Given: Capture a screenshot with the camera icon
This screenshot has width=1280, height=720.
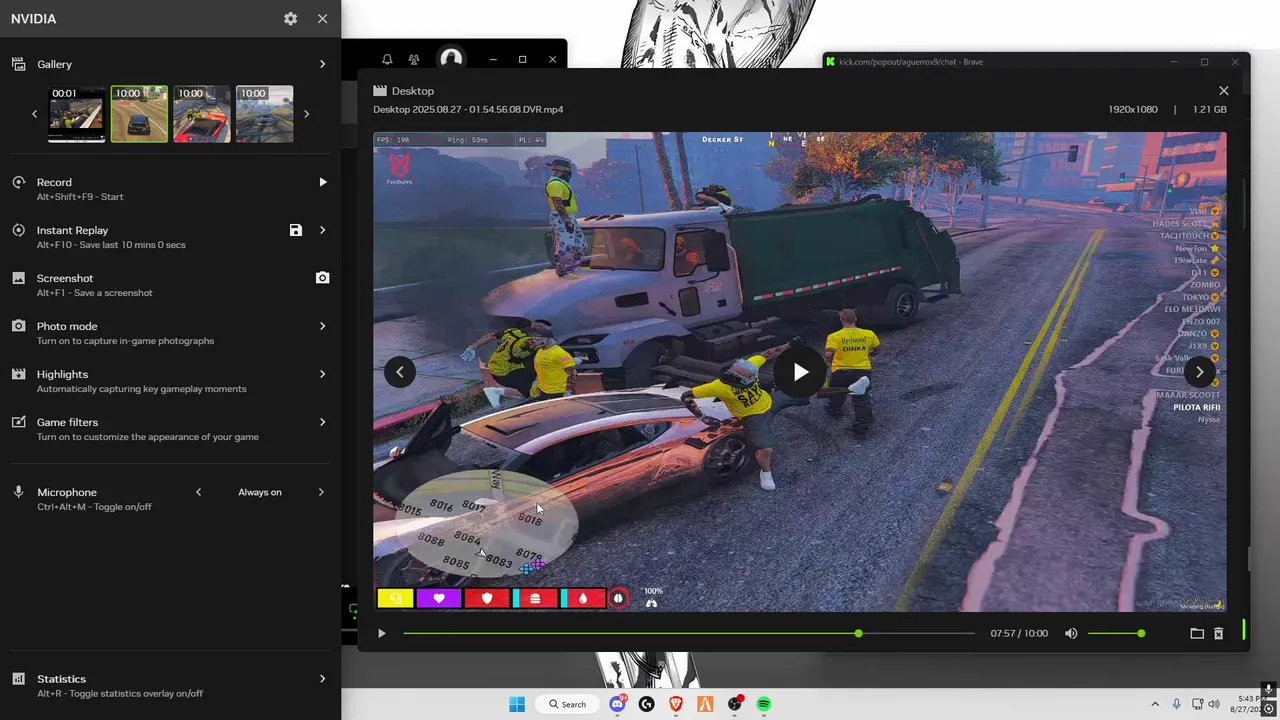Looking at the screenshot, I should click(322, 278).
